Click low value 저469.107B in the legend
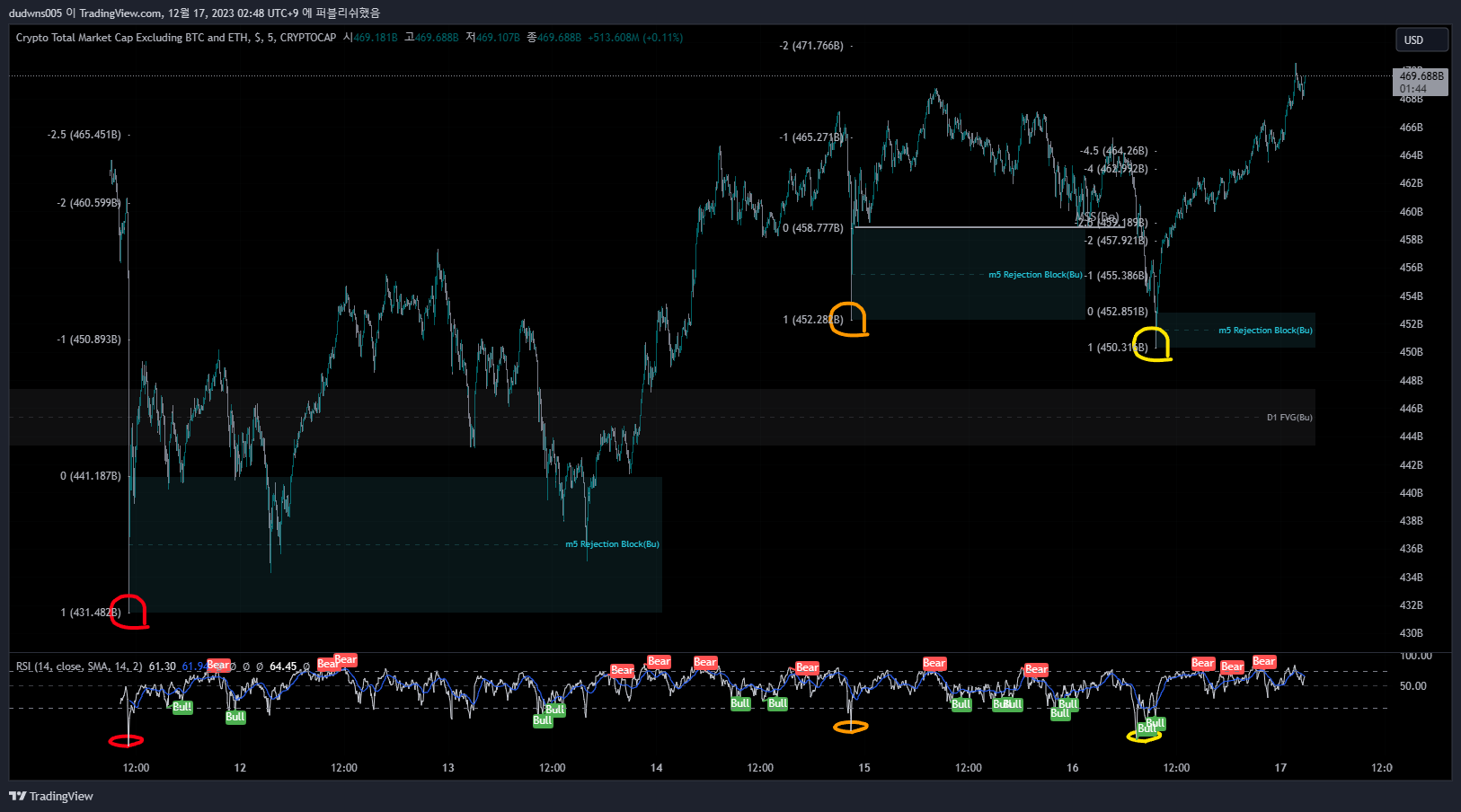This screenshot has height=812, width=1461. (492, 38)
